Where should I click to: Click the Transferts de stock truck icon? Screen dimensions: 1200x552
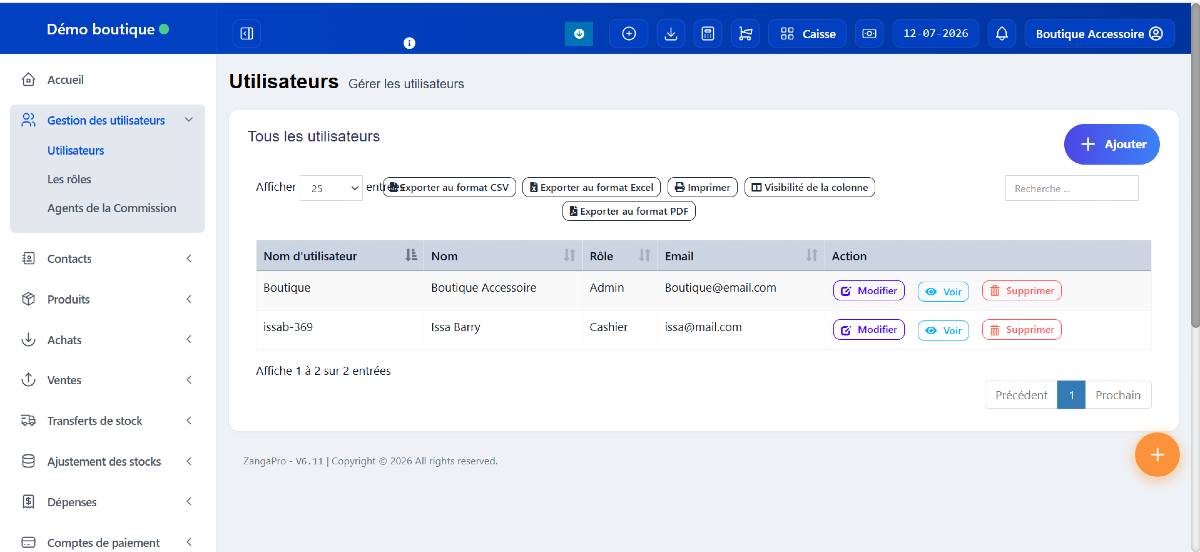coord(29,420)
